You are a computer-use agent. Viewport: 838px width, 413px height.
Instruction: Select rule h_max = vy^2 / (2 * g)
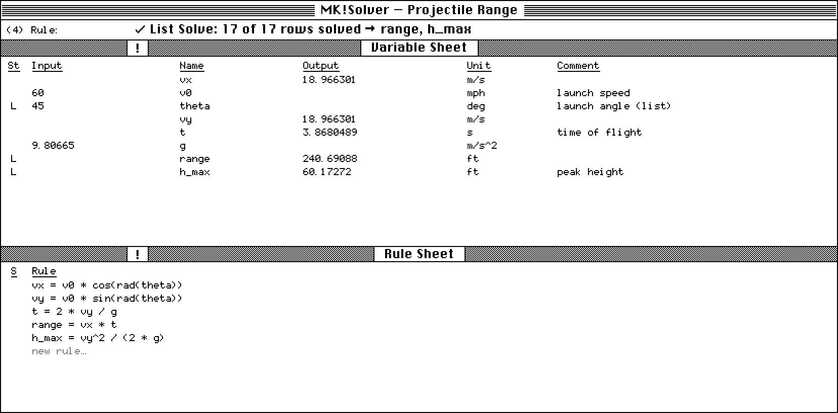98,338
